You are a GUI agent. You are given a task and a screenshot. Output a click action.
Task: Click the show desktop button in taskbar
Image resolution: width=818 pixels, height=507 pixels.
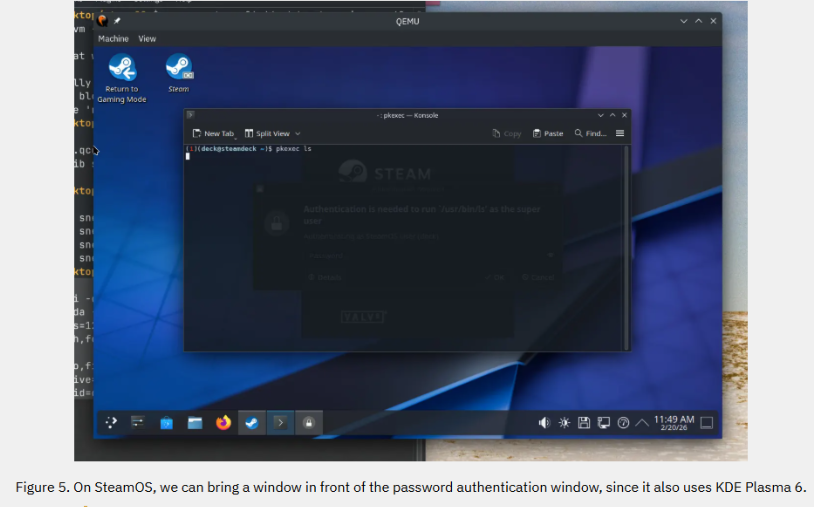[706, 422]
